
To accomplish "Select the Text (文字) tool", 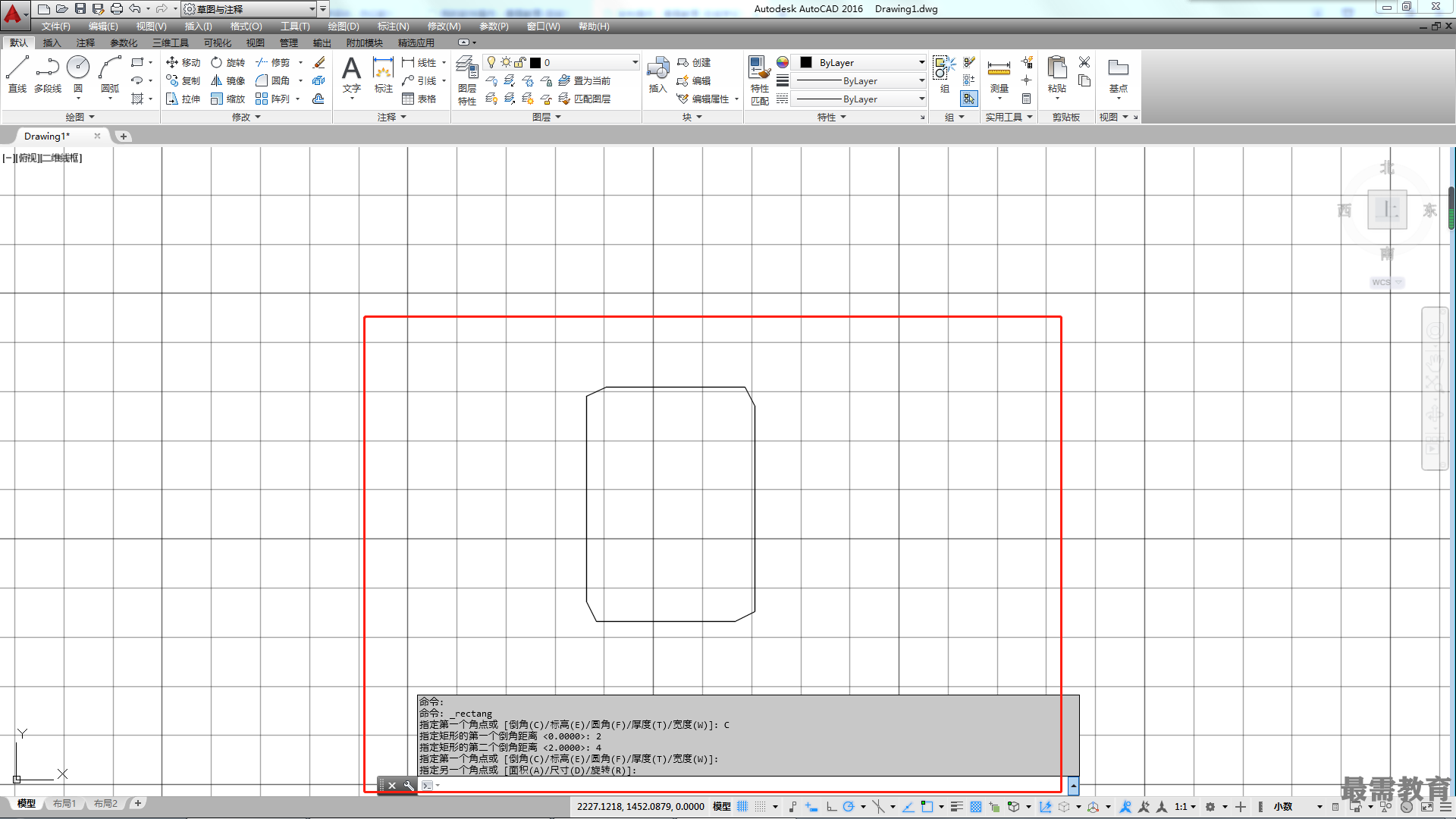I will click(x=351, y=74).
